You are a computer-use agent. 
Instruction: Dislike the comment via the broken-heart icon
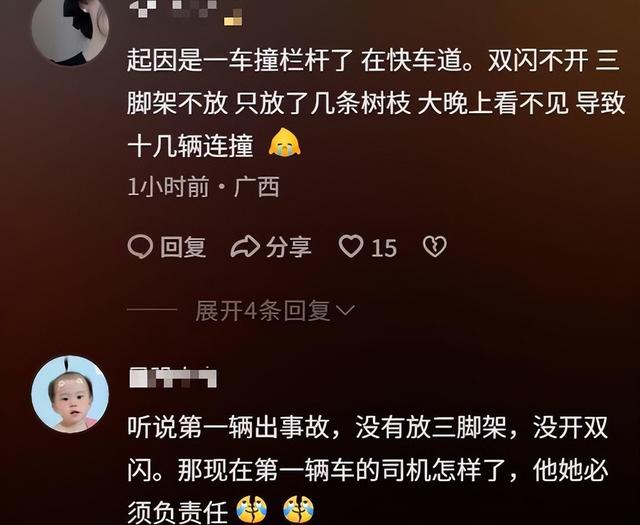tap(435, 247)
